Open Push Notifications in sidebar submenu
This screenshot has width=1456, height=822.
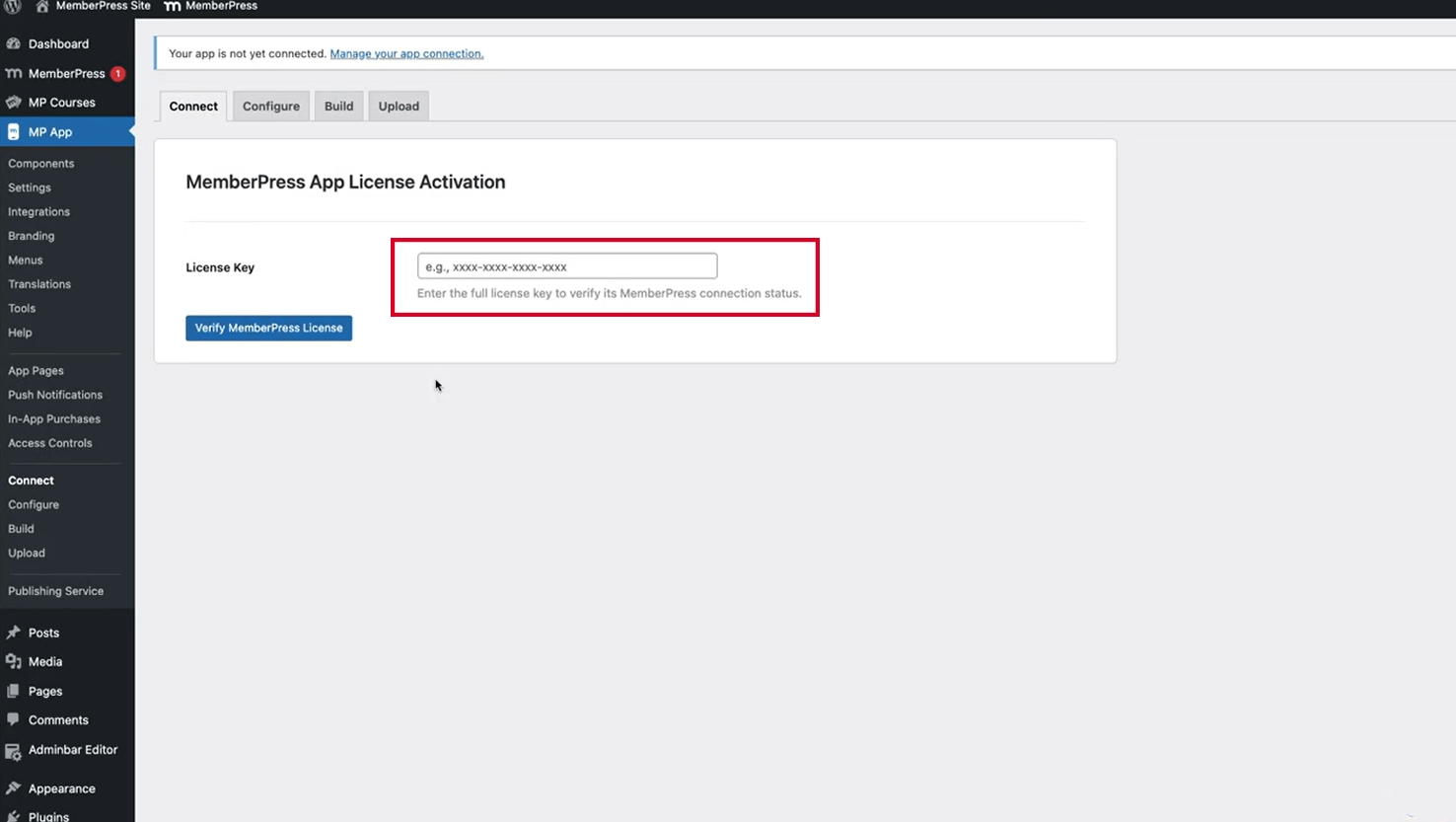point(55,395)
